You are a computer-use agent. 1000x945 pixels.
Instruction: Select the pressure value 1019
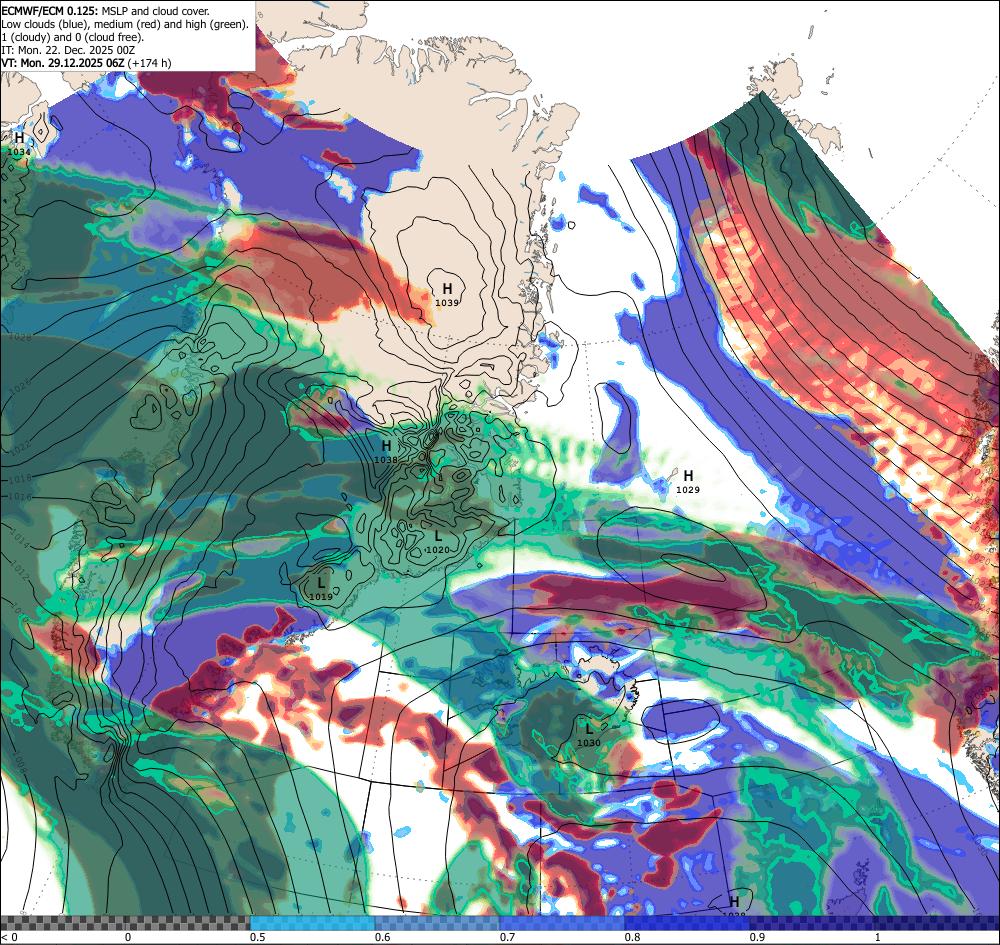click(x=321, y=597)
